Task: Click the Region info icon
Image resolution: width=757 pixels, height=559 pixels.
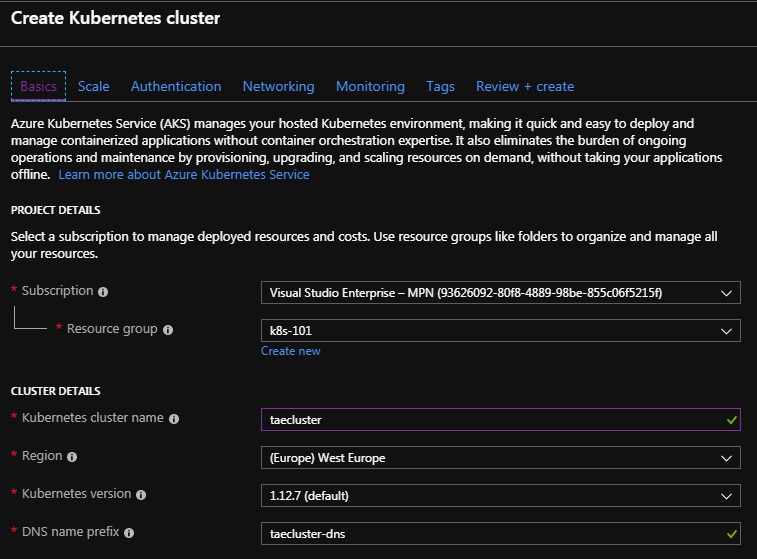Action: [x=72, y=457]
